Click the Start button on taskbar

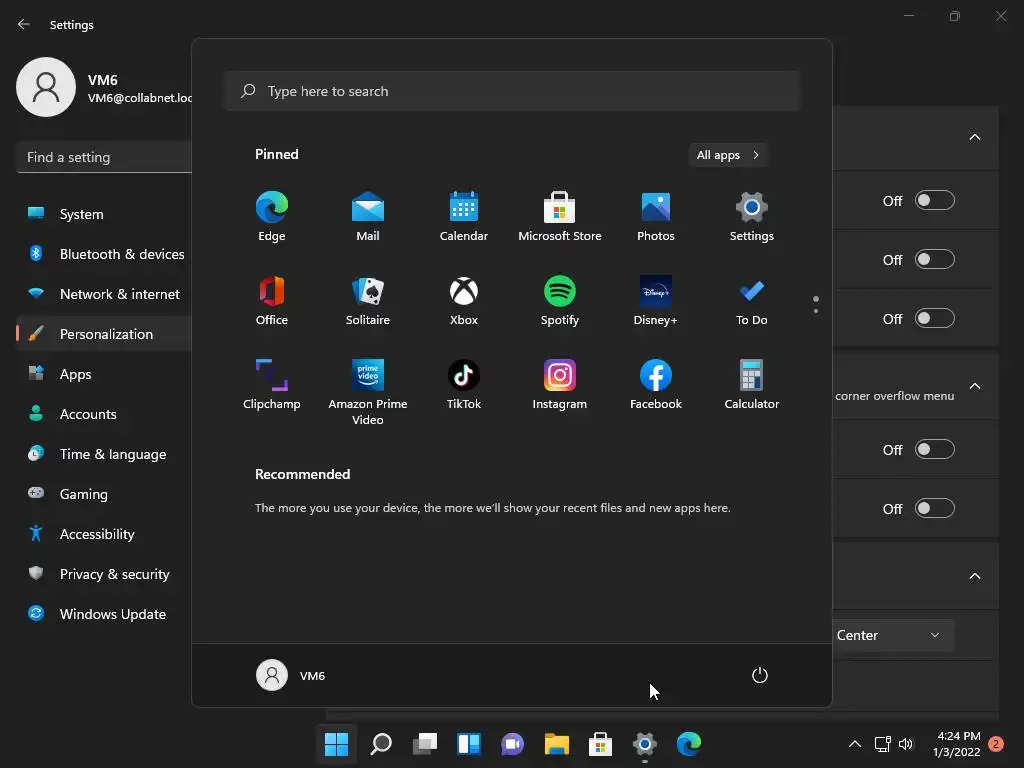click(336, 744)
